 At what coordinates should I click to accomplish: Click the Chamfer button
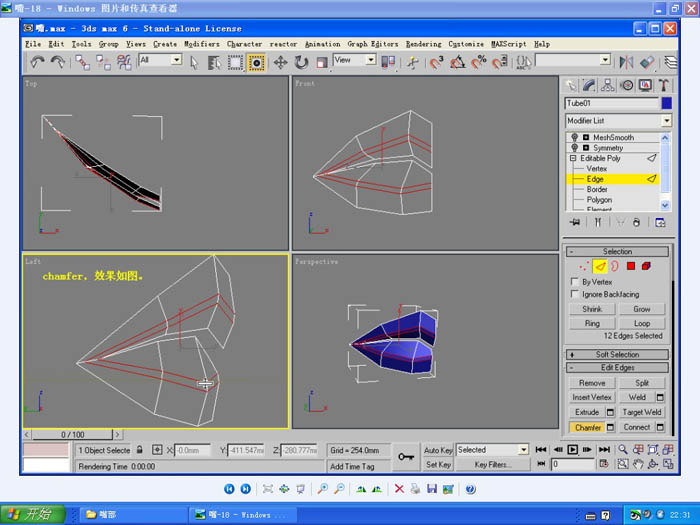587,427
